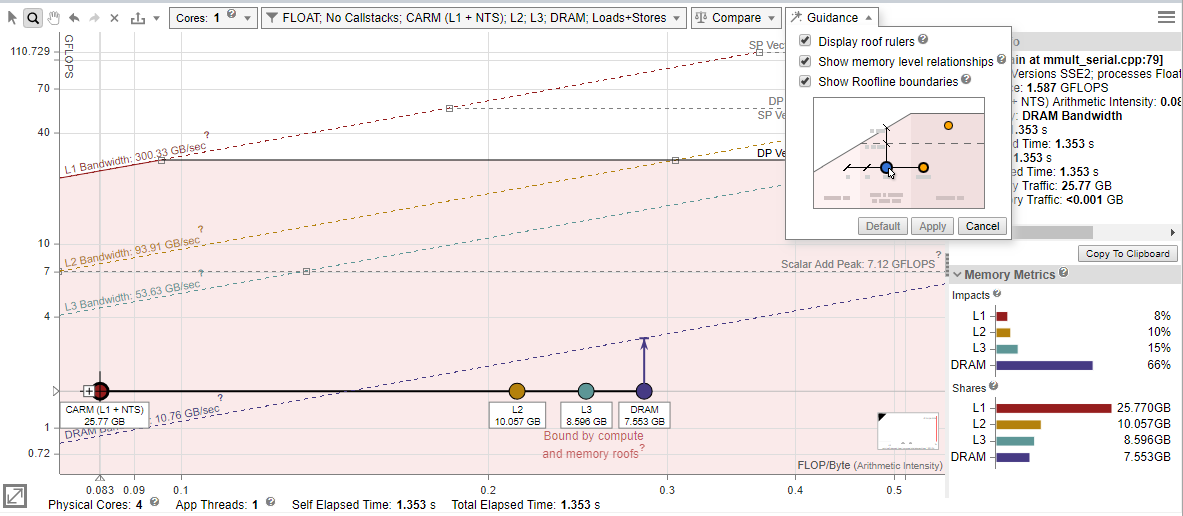Undo the last zoom action

click(74, 17)
